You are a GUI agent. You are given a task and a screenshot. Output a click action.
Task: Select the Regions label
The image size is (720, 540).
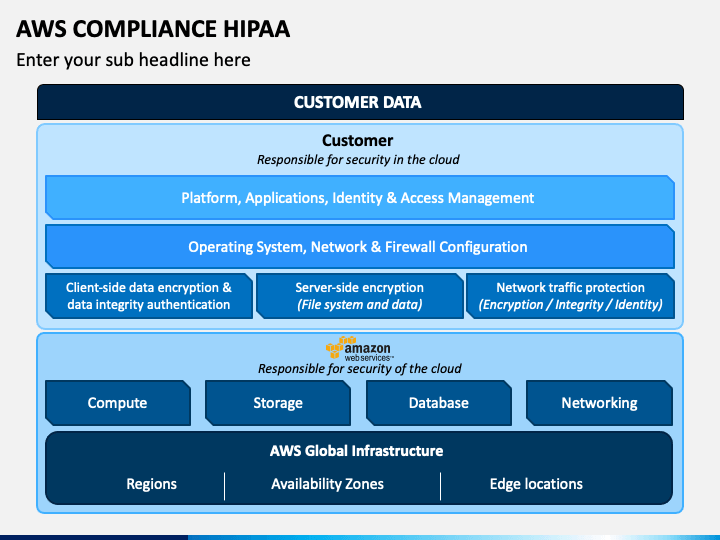click(x=152, y=484)
